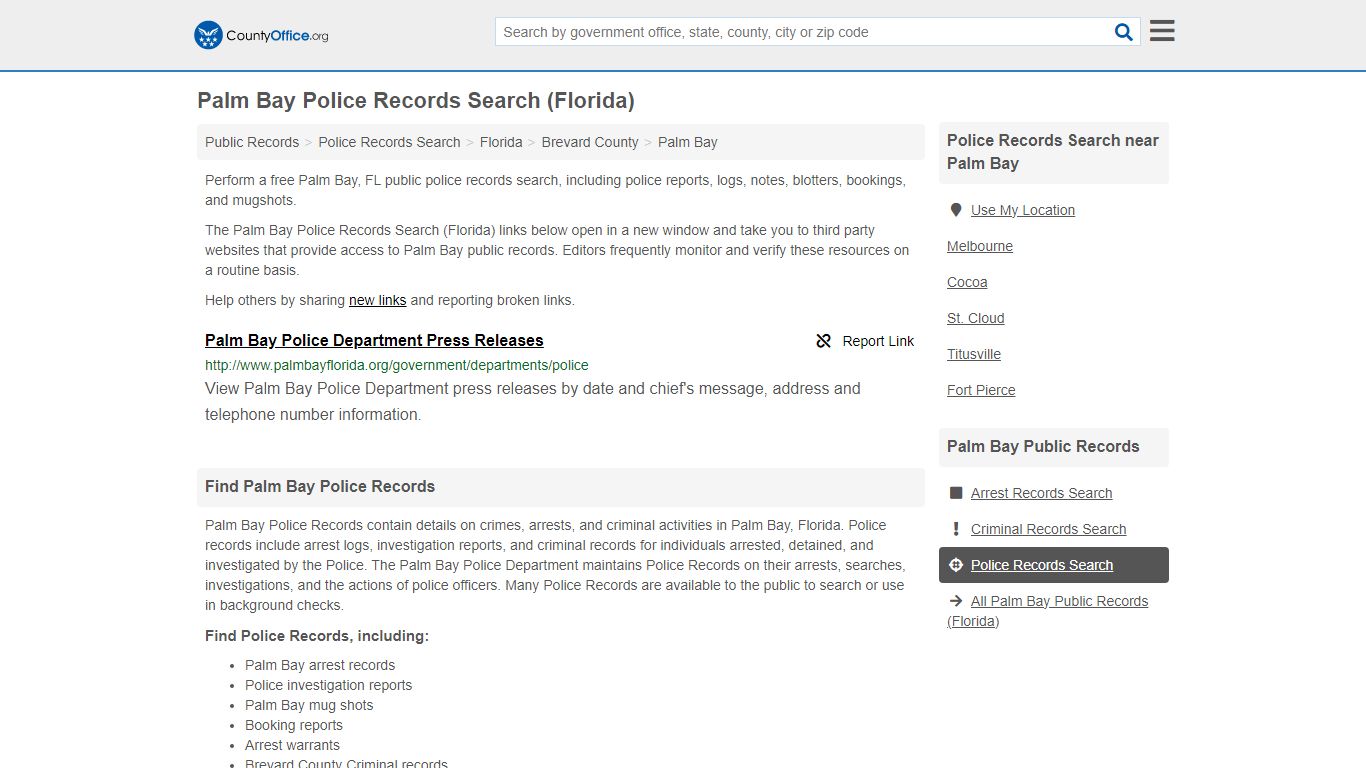The image size is (1366, 768).
Task: Open Arrest Records Search
Action: [x=1041, y=493]
